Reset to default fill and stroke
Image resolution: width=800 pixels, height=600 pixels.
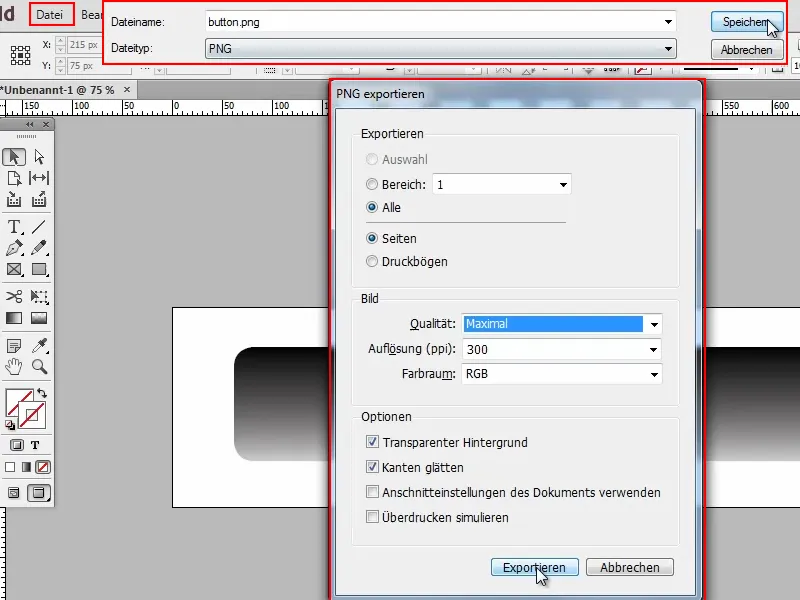click(x=10, y=425)
